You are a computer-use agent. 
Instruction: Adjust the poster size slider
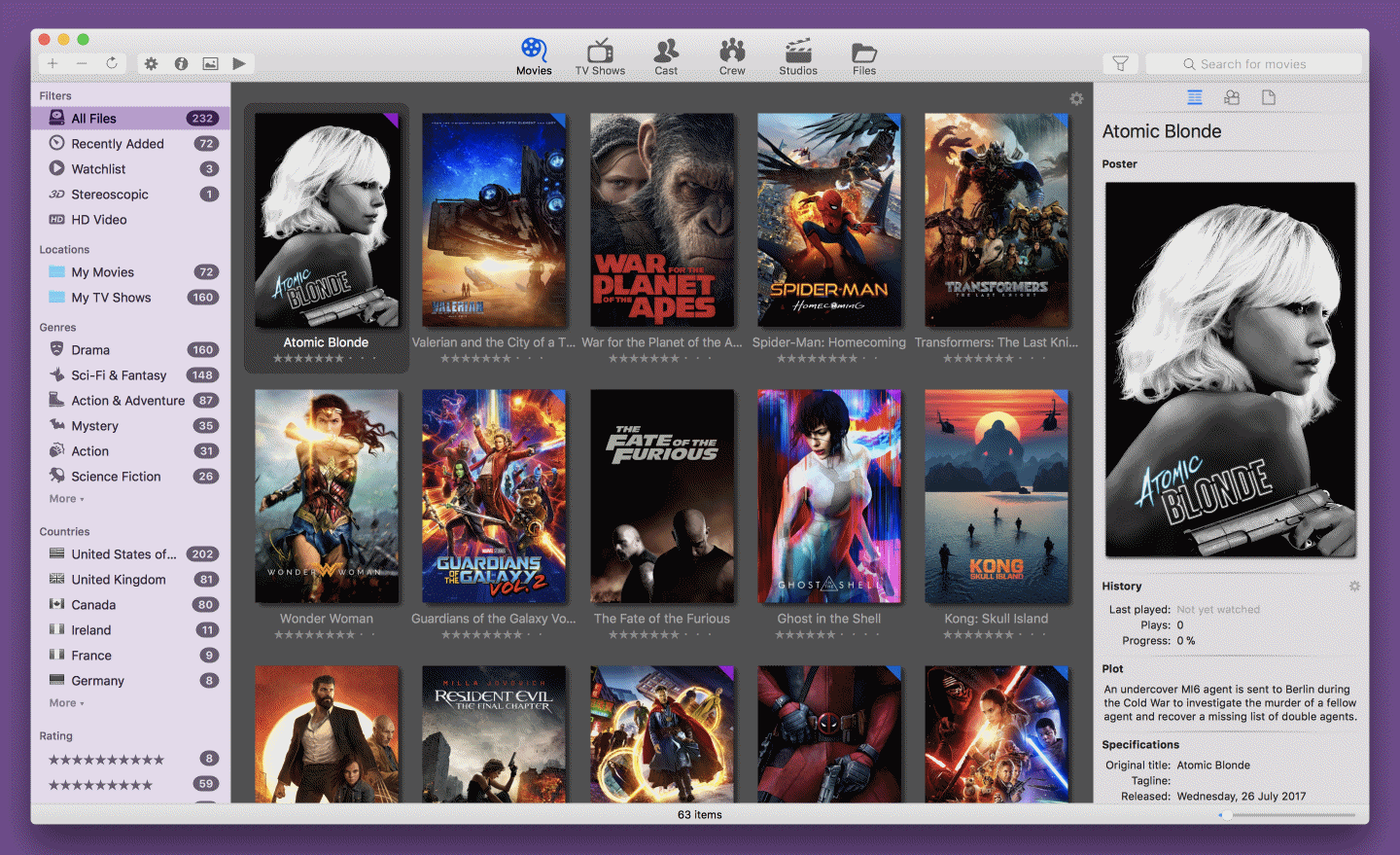pyautogui.click(x=1287, y=814)
